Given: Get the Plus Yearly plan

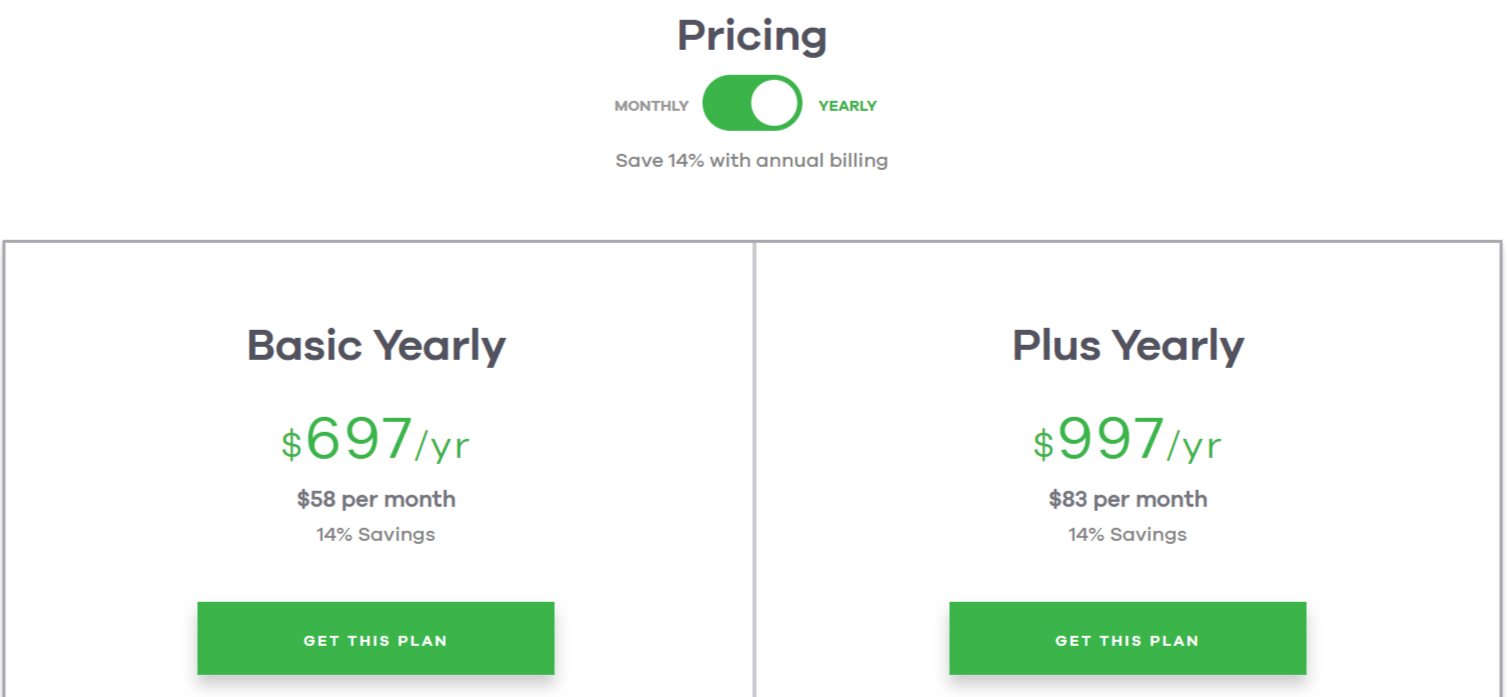Looking at the screenshot, I should 1127,639.
